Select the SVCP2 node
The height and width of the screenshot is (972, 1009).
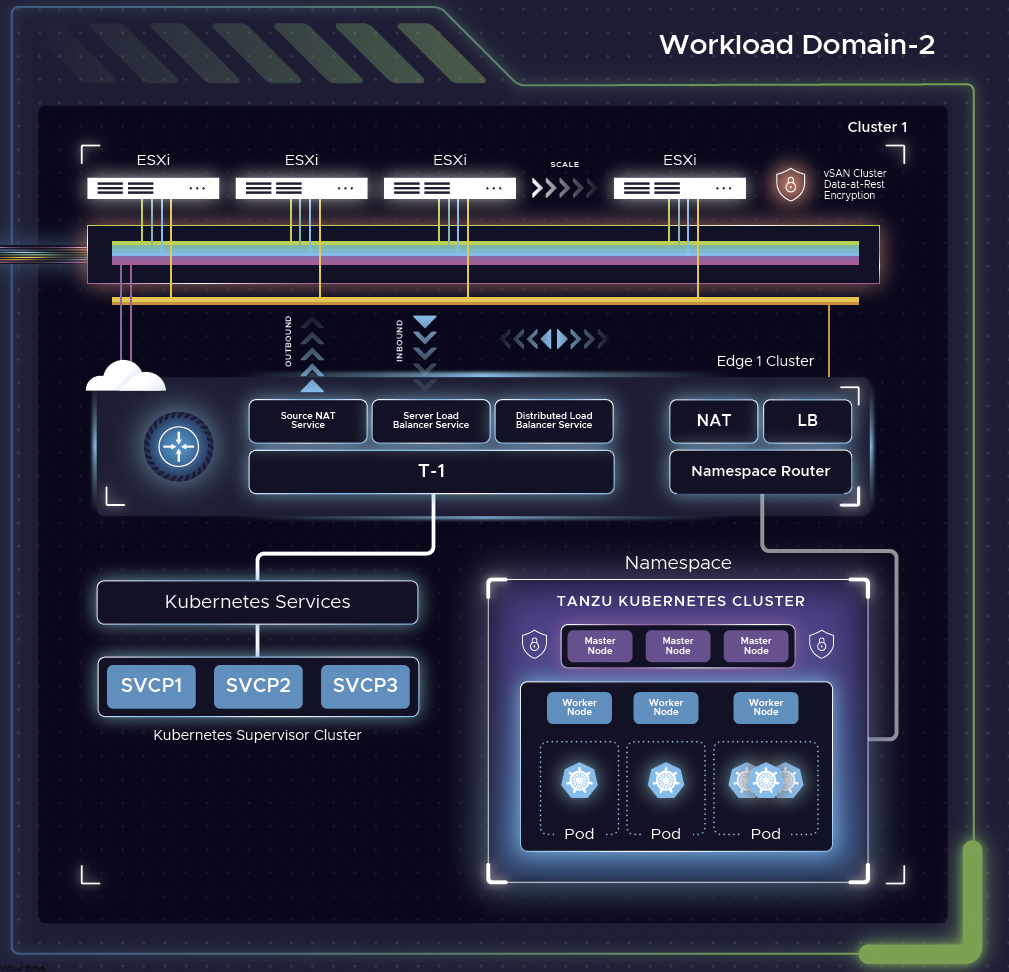click(258, 686)
